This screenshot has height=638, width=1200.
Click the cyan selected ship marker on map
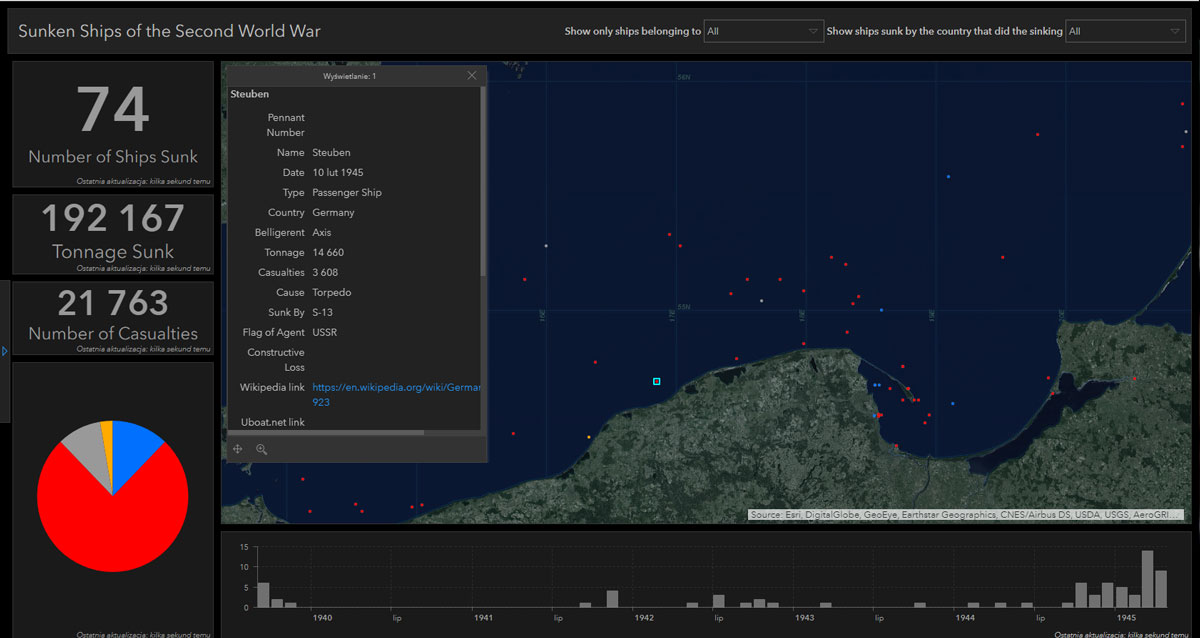657,381
